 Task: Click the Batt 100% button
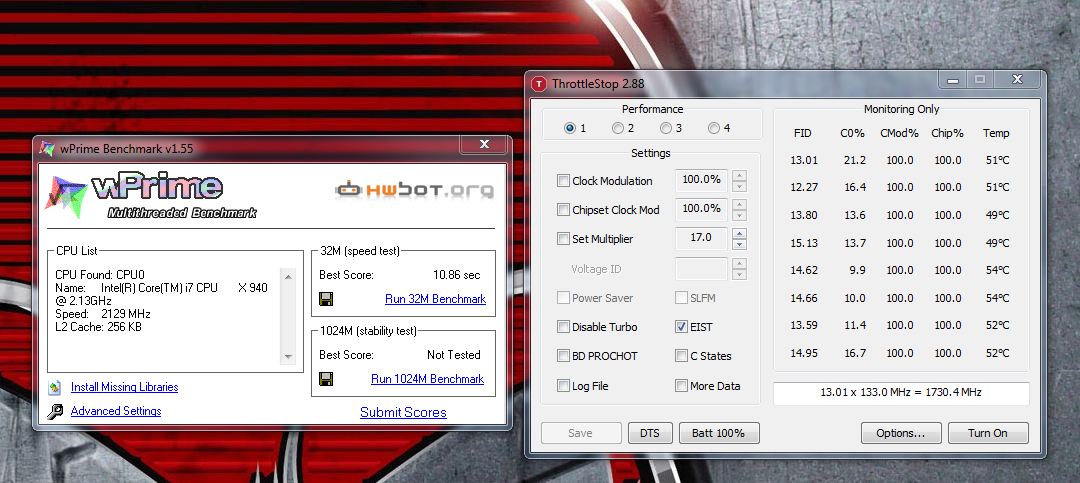719,433
